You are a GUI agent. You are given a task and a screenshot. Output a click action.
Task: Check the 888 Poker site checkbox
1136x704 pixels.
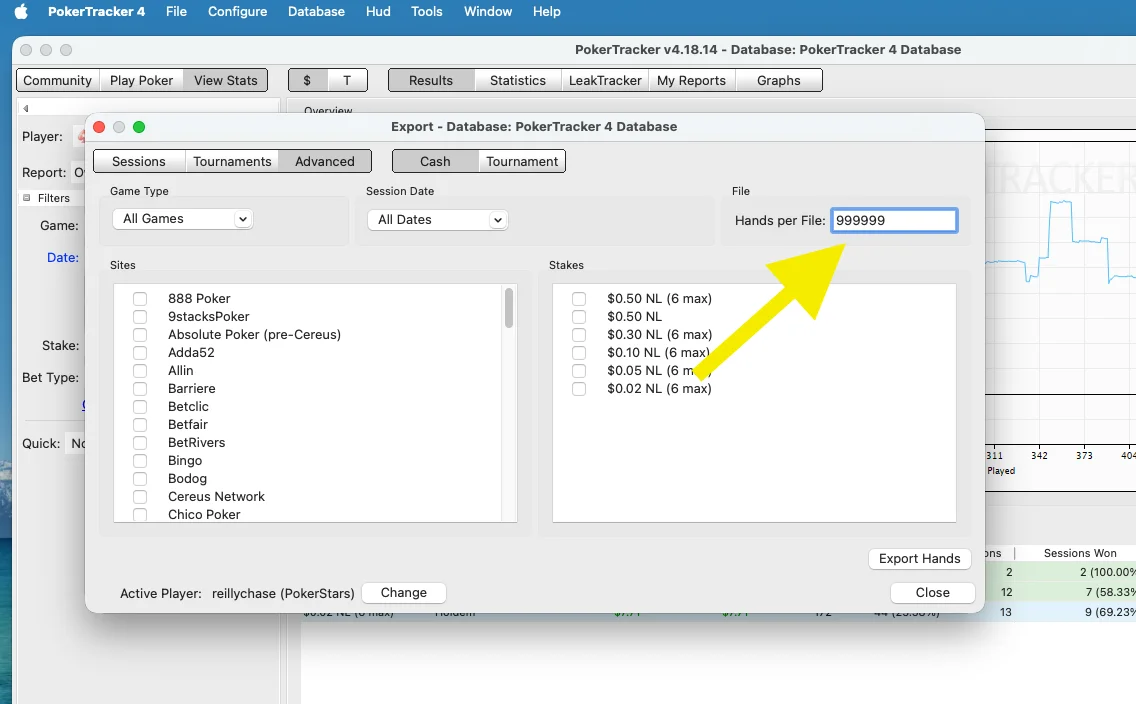click(140, 299)
